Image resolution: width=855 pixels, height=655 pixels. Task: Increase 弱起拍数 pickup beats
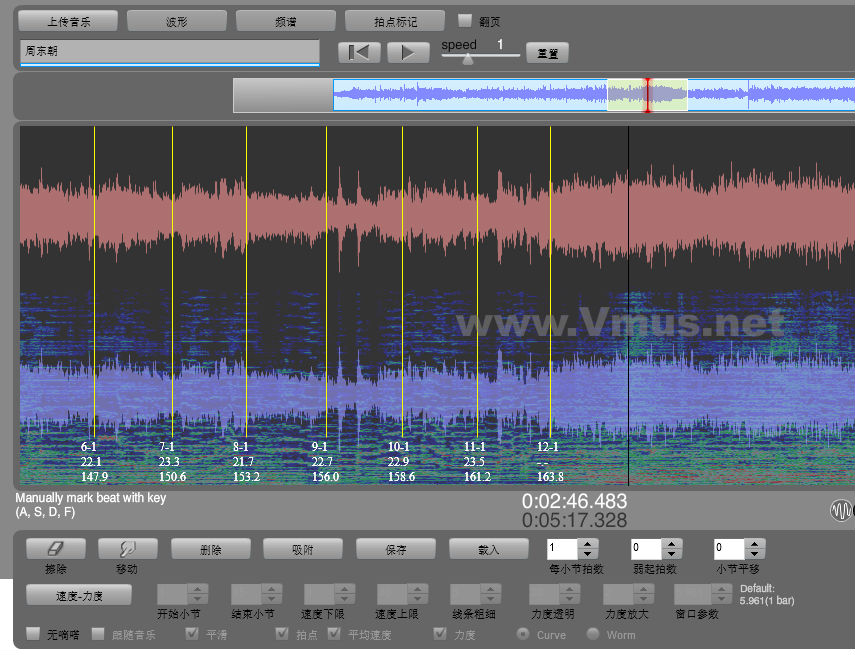(671, 544)
